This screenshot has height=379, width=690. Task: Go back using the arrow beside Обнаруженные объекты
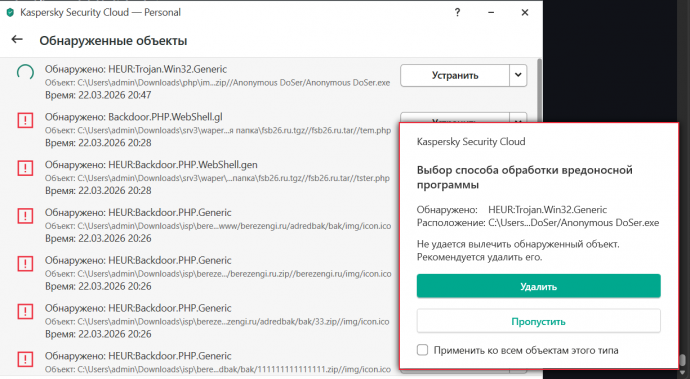point(17,40)
